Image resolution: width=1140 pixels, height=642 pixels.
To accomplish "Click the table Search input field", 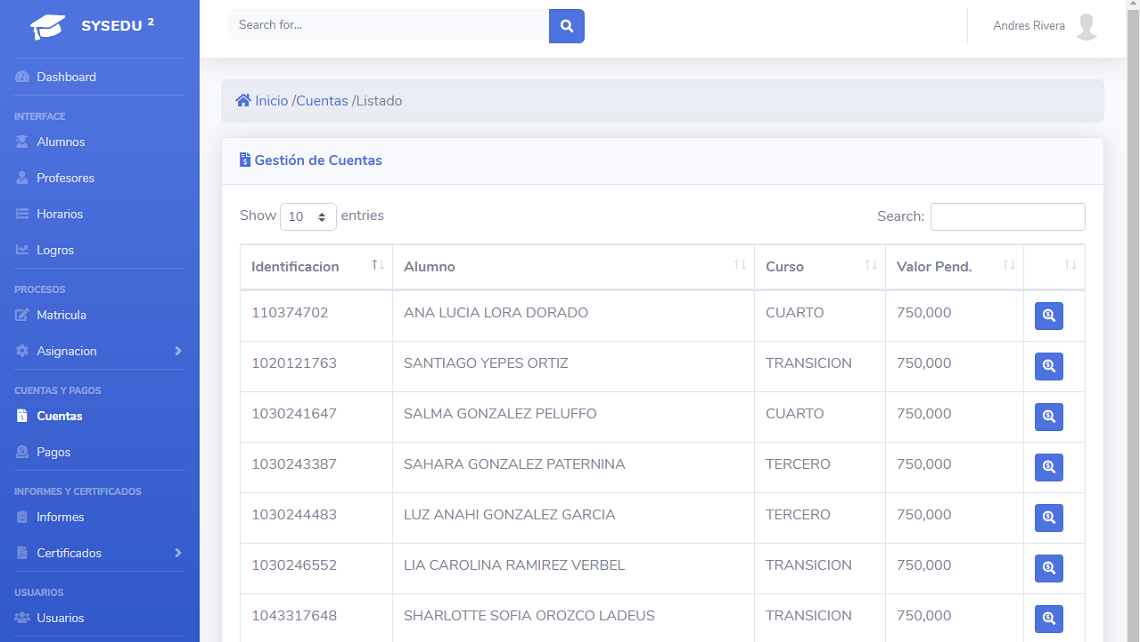I will [1007, 217].
